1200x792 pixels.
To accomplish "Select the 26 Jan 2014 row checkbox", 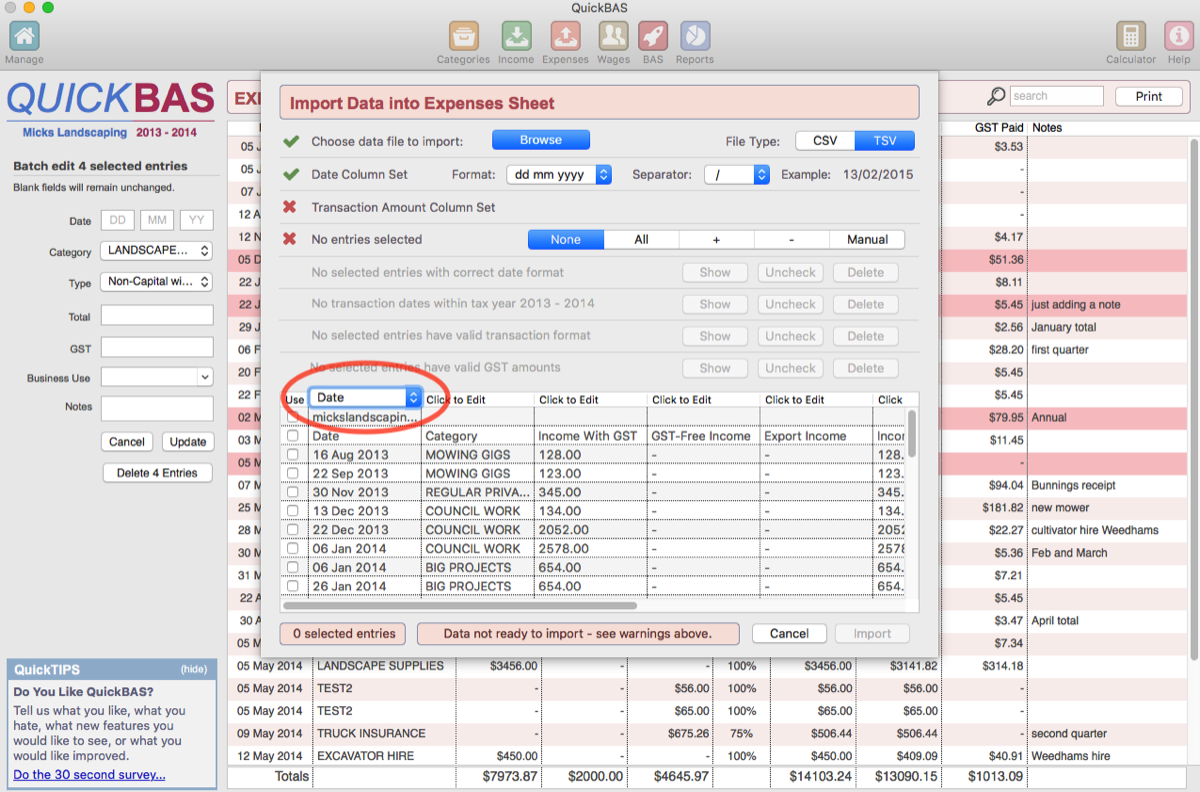I will click(293, 586).
